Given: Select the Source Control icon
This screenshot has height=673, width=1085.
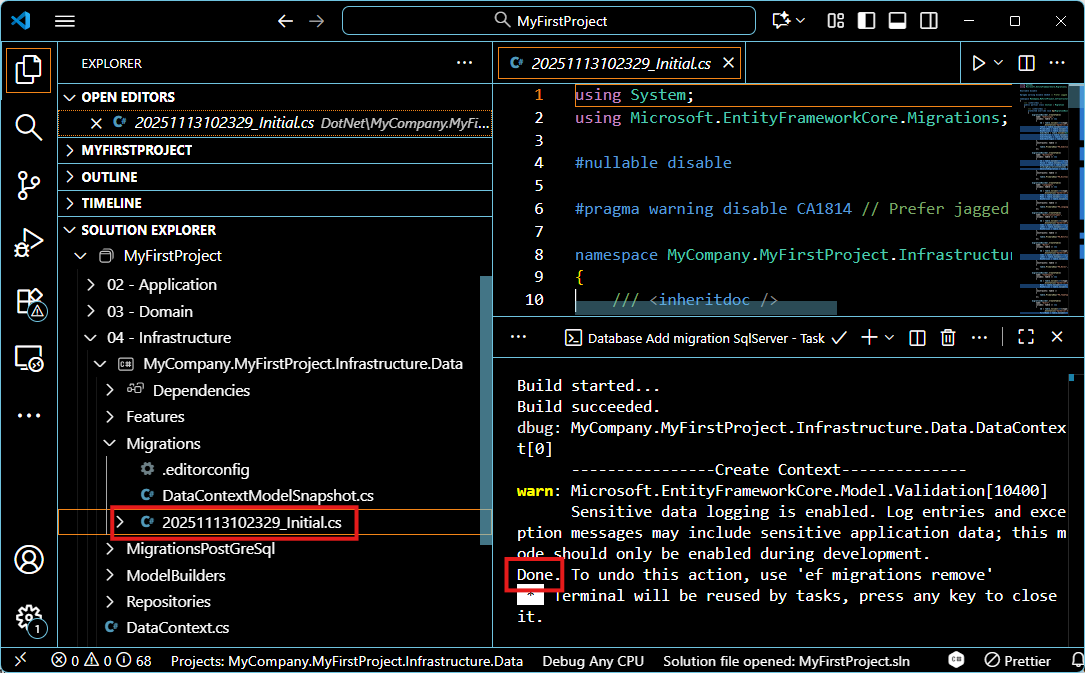Looking at the screenshot, I should (x=28, y=185).
